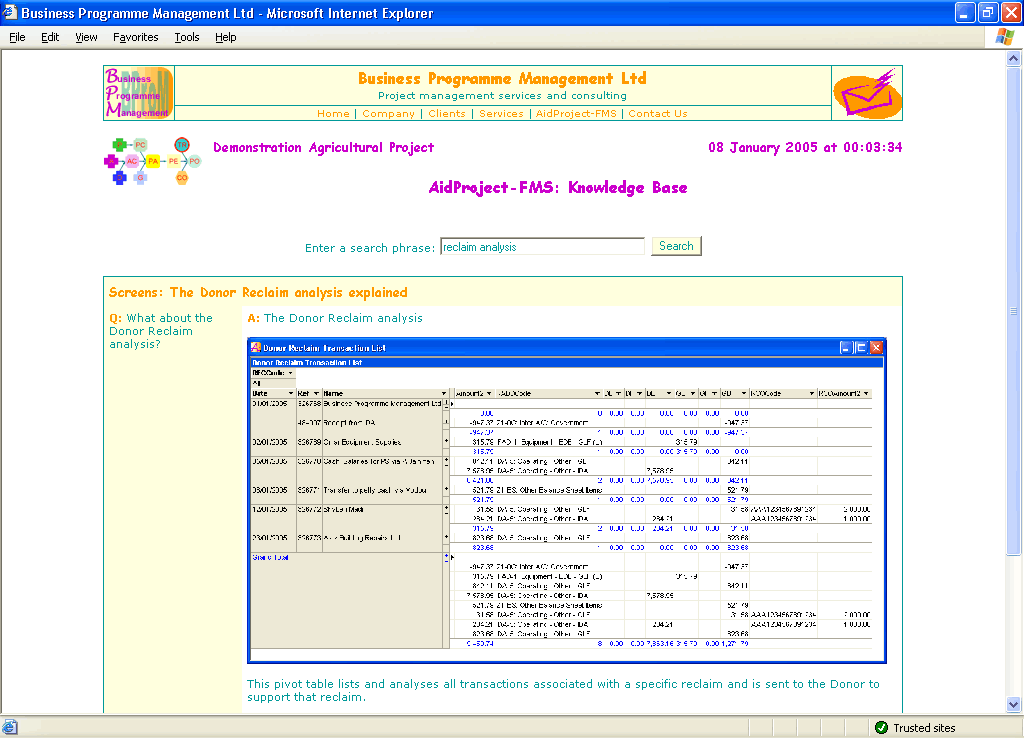Viewport: 1024px width, 738px height.
Task: Click the 'AidProject-FMS: Knowledge Base' title
Action: click(x=558, y=188)
